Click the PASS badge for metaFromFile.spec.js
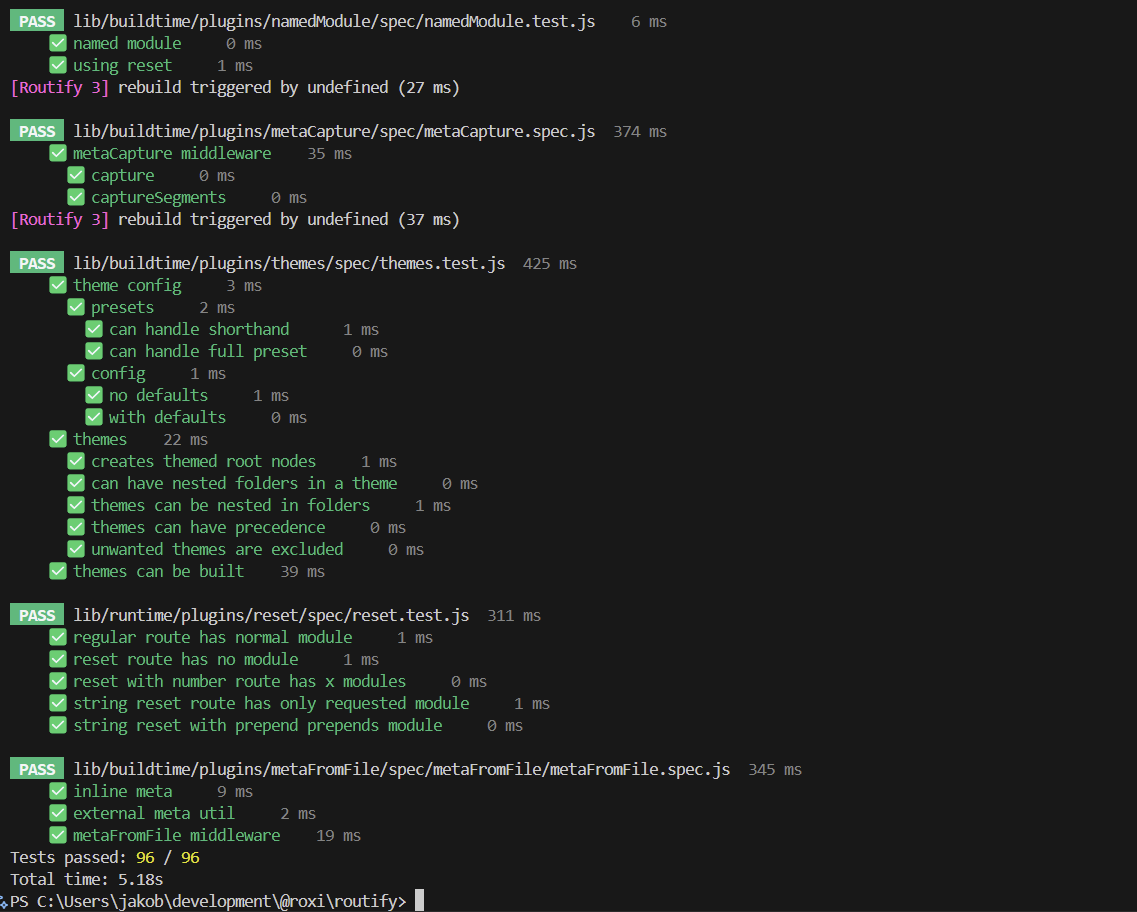The image size is (1137, 912). pyautogui.click(x=37, y=769)
